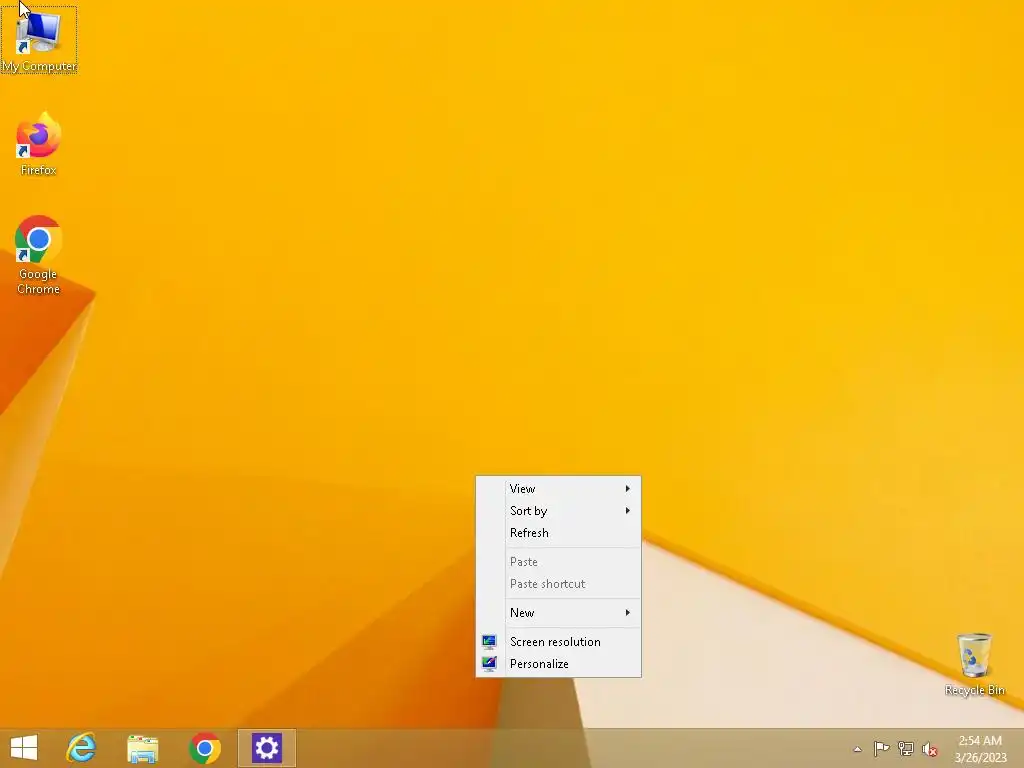Click the greyed Paste menu entry

point(558,562)
